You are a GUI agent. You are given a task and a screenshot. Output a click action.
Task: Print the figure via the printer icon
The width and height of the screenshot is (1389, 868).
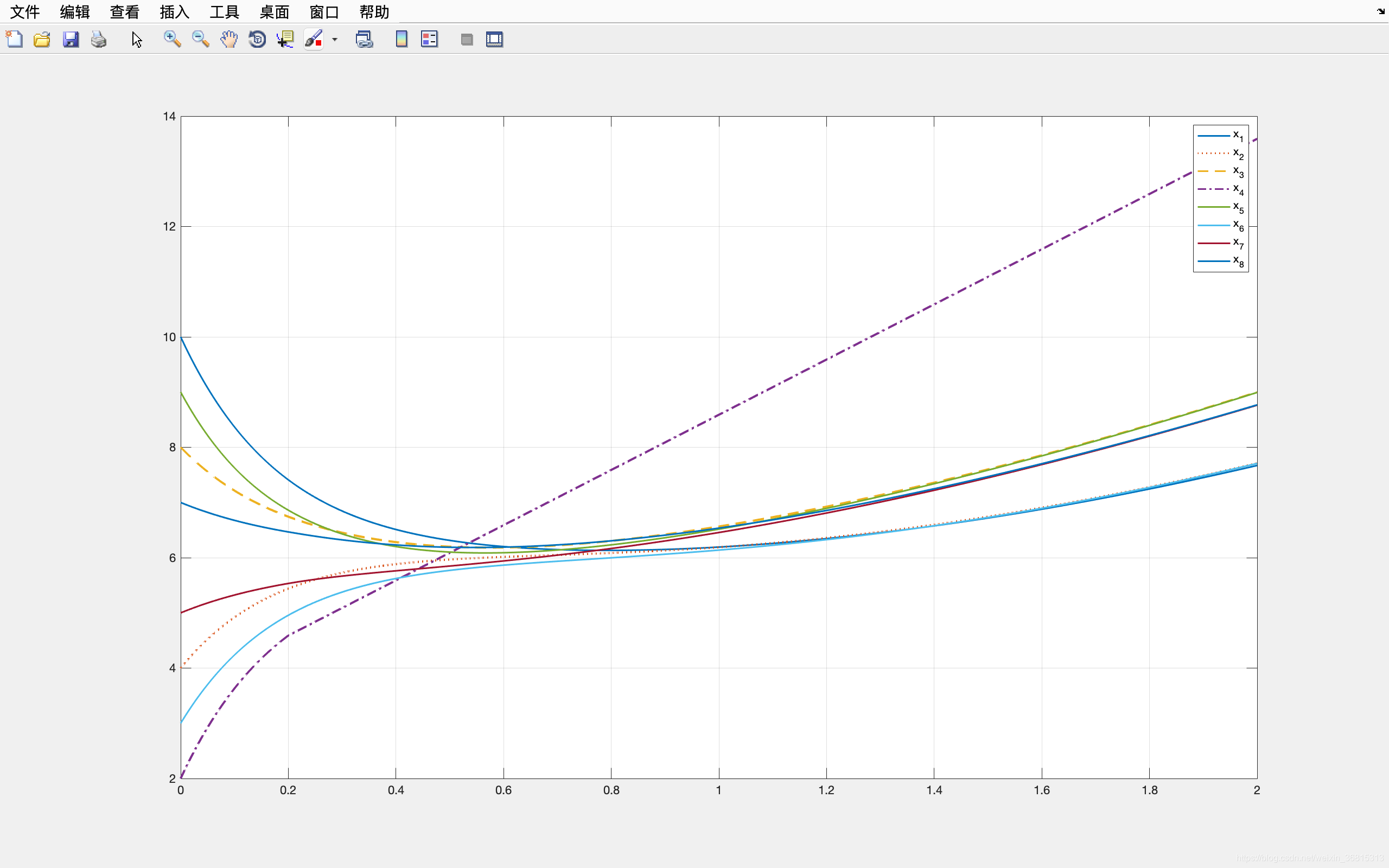[99, 39]
